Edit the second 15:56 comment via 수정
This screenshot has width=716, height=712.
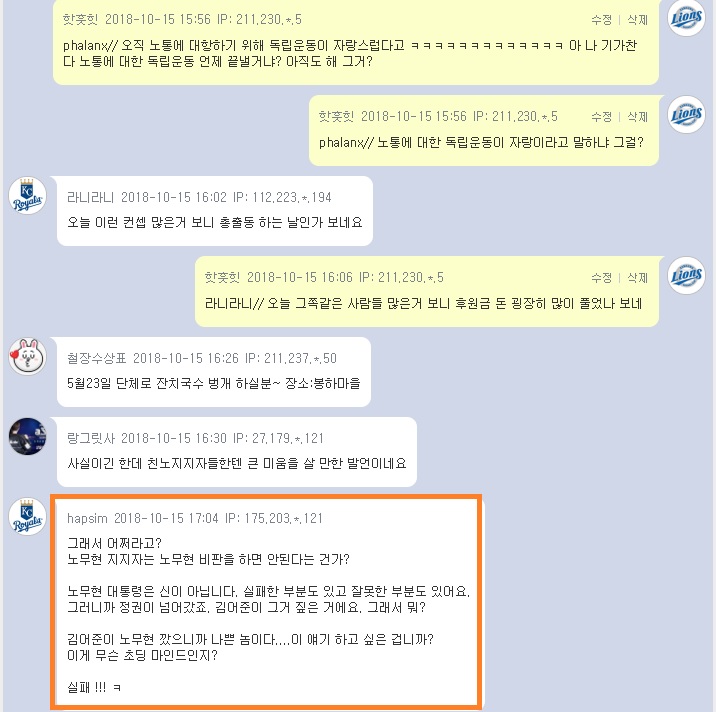tap(601, 116)
